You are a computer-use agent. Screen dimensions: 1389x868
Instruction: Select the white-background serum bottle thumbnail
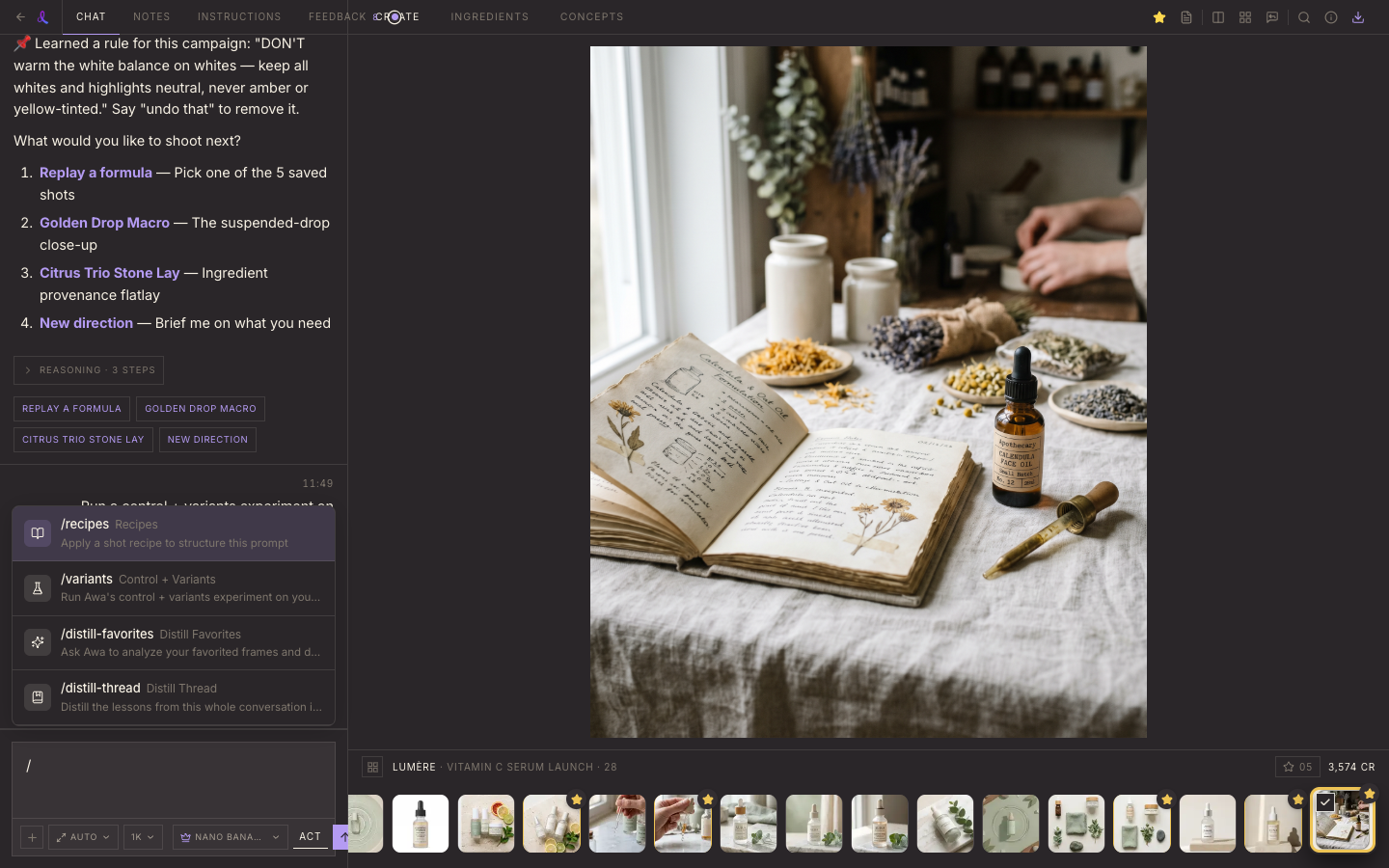click(x=421, y=824)
